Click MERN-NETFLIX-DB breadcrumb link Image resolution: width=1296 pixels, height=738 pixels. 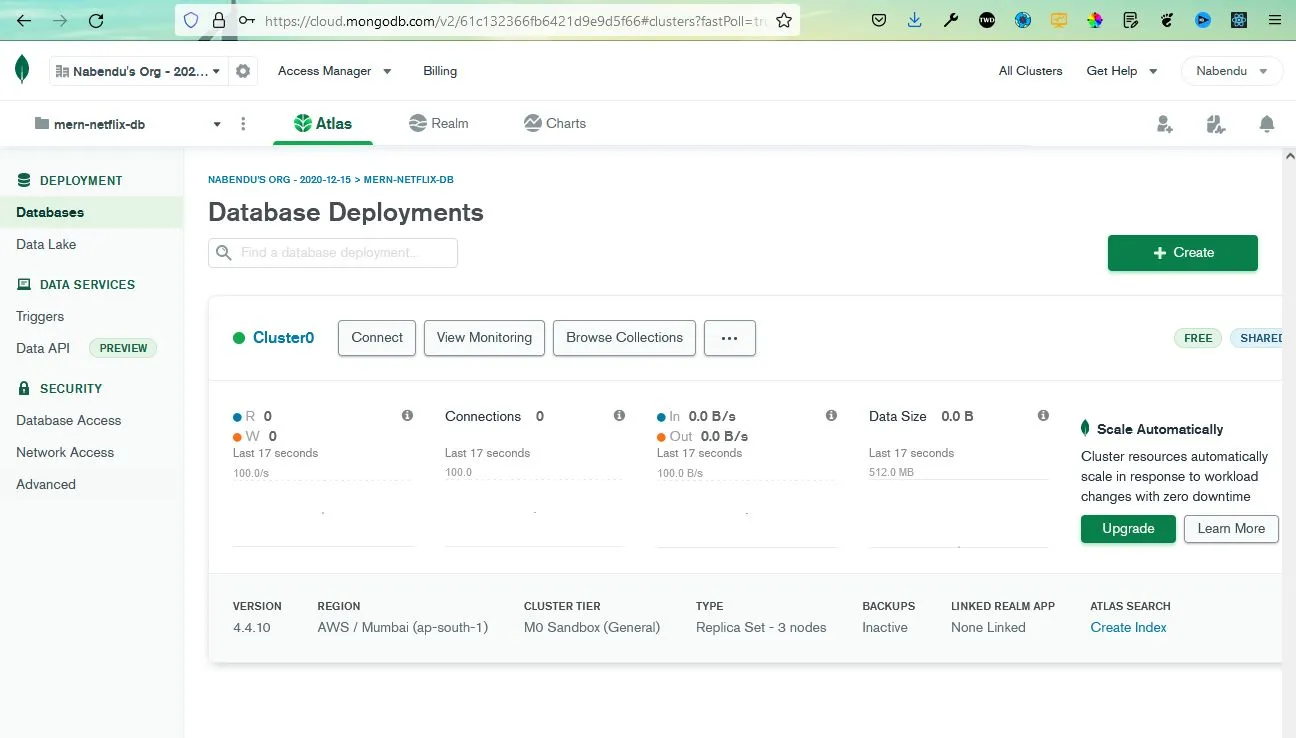(x=408, y=180)
